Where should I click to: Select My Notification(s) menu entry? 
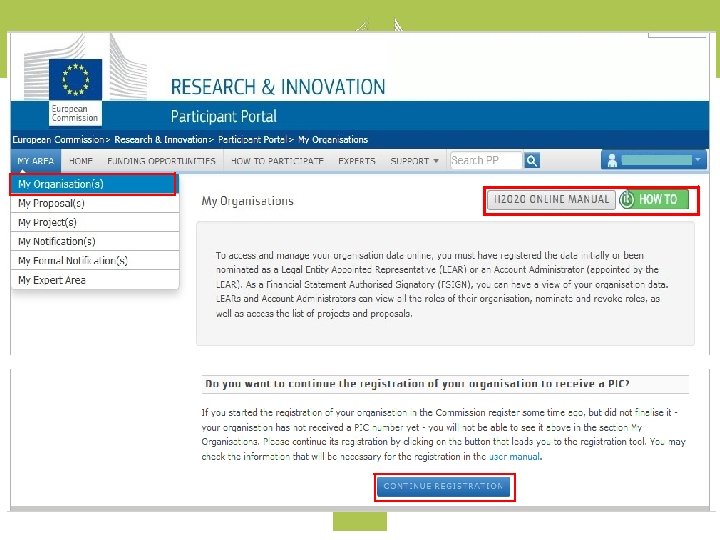[95, 242]
